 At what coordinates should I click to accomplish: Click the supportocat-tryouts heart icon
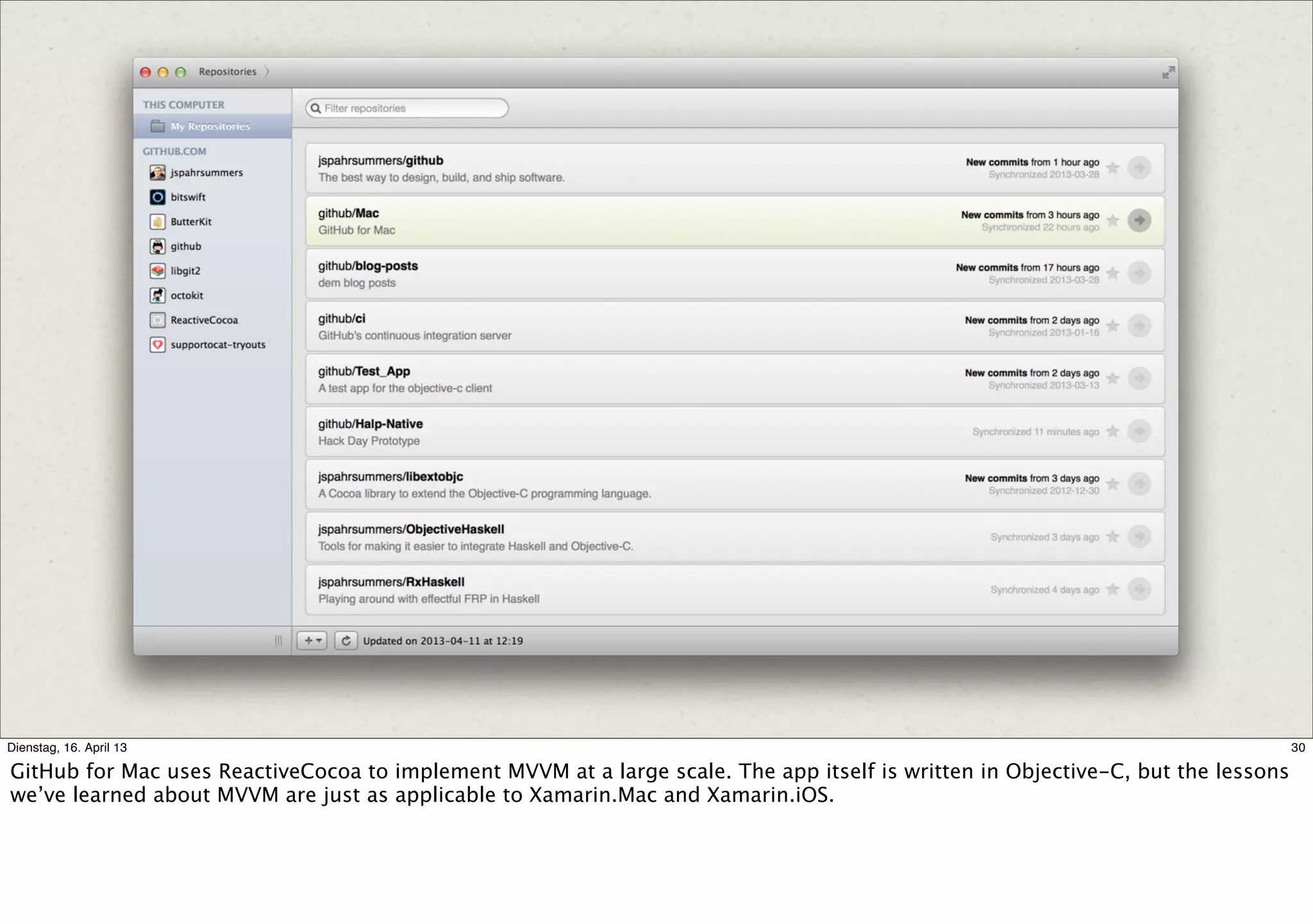tap(157, 345)
